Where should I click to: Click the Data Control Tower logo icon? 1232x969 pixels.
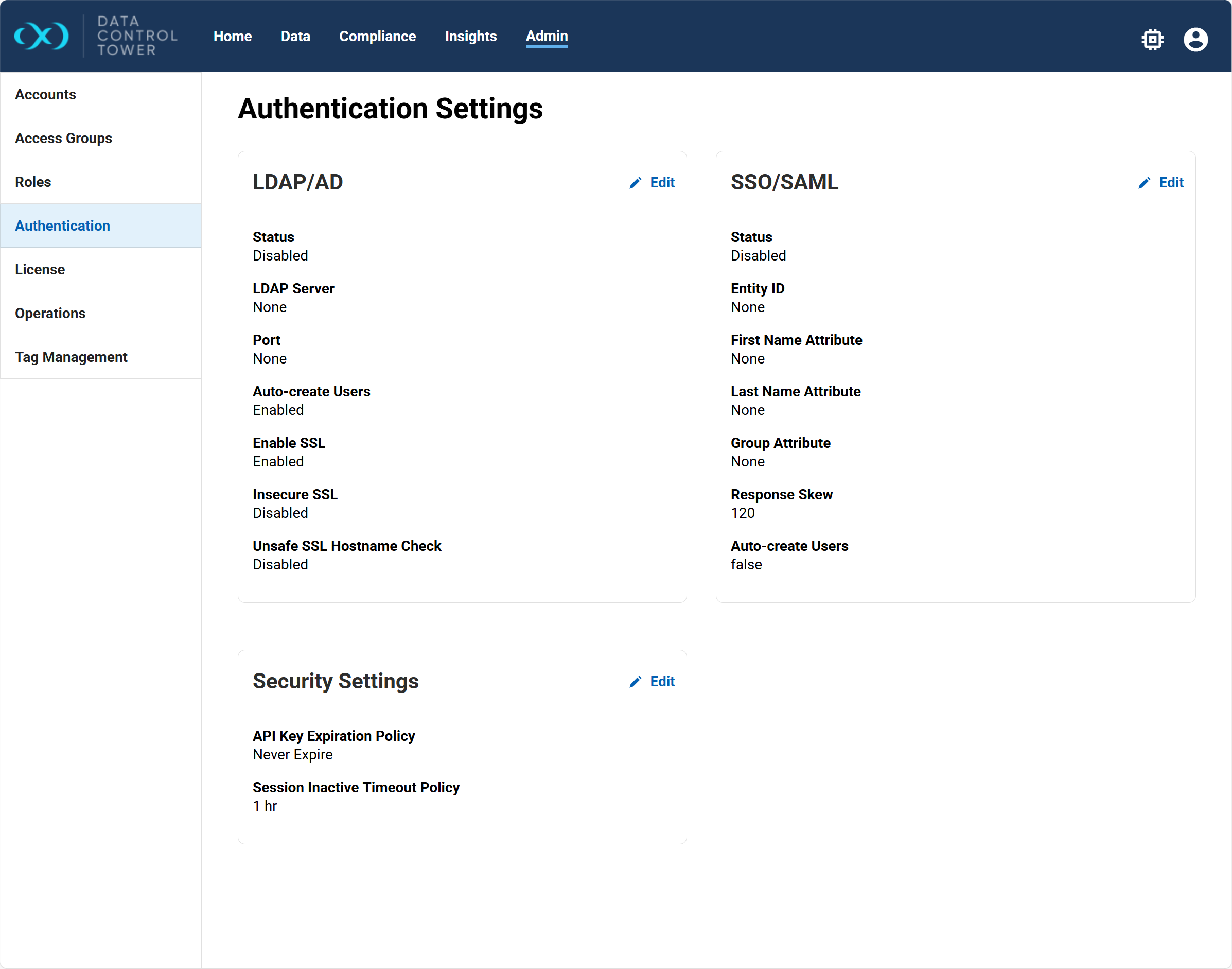tap(41, 37)
